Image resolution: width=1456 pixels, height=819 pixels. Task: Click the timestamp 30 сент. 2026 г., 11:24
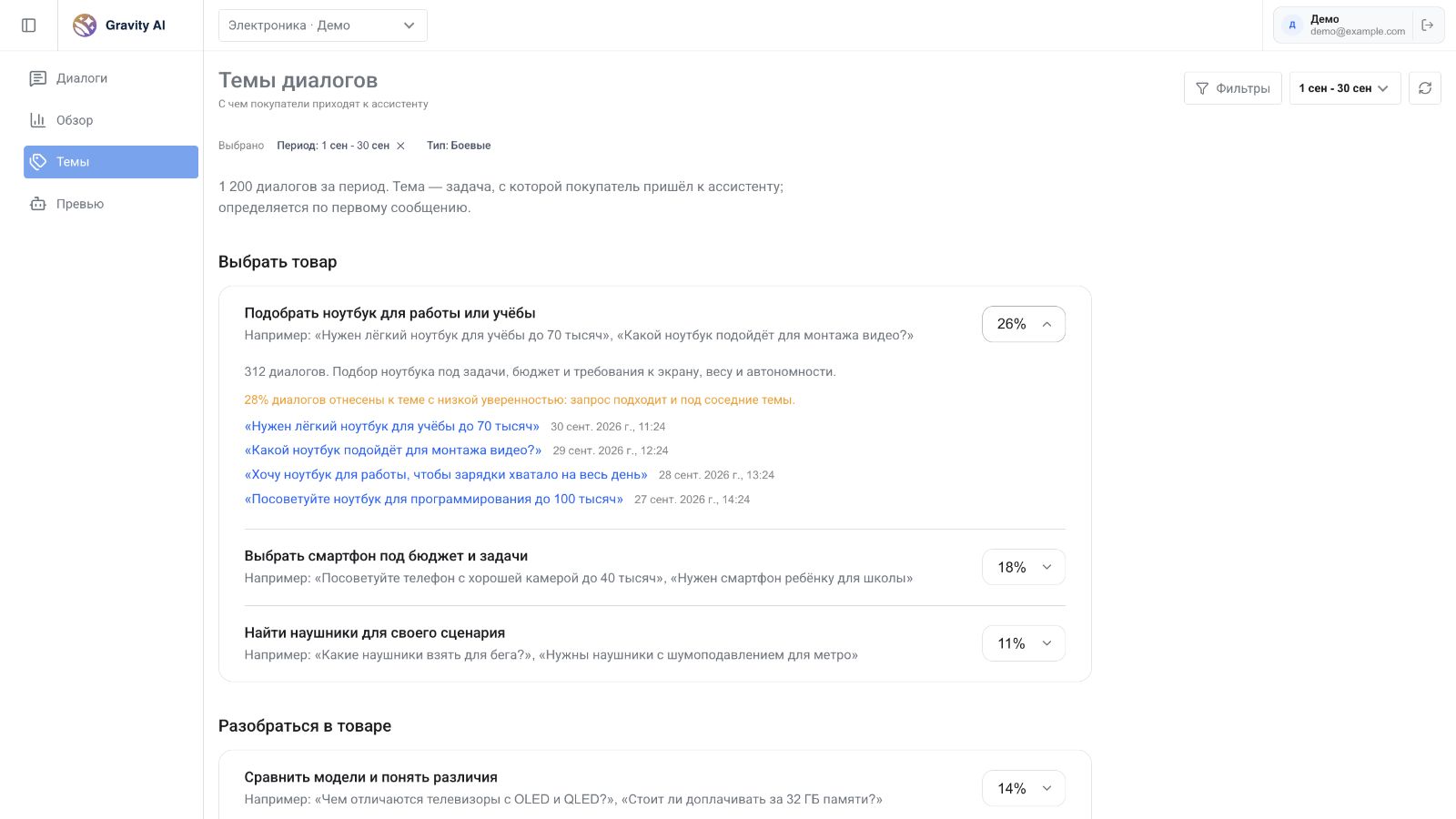click(x=608, y=427)
